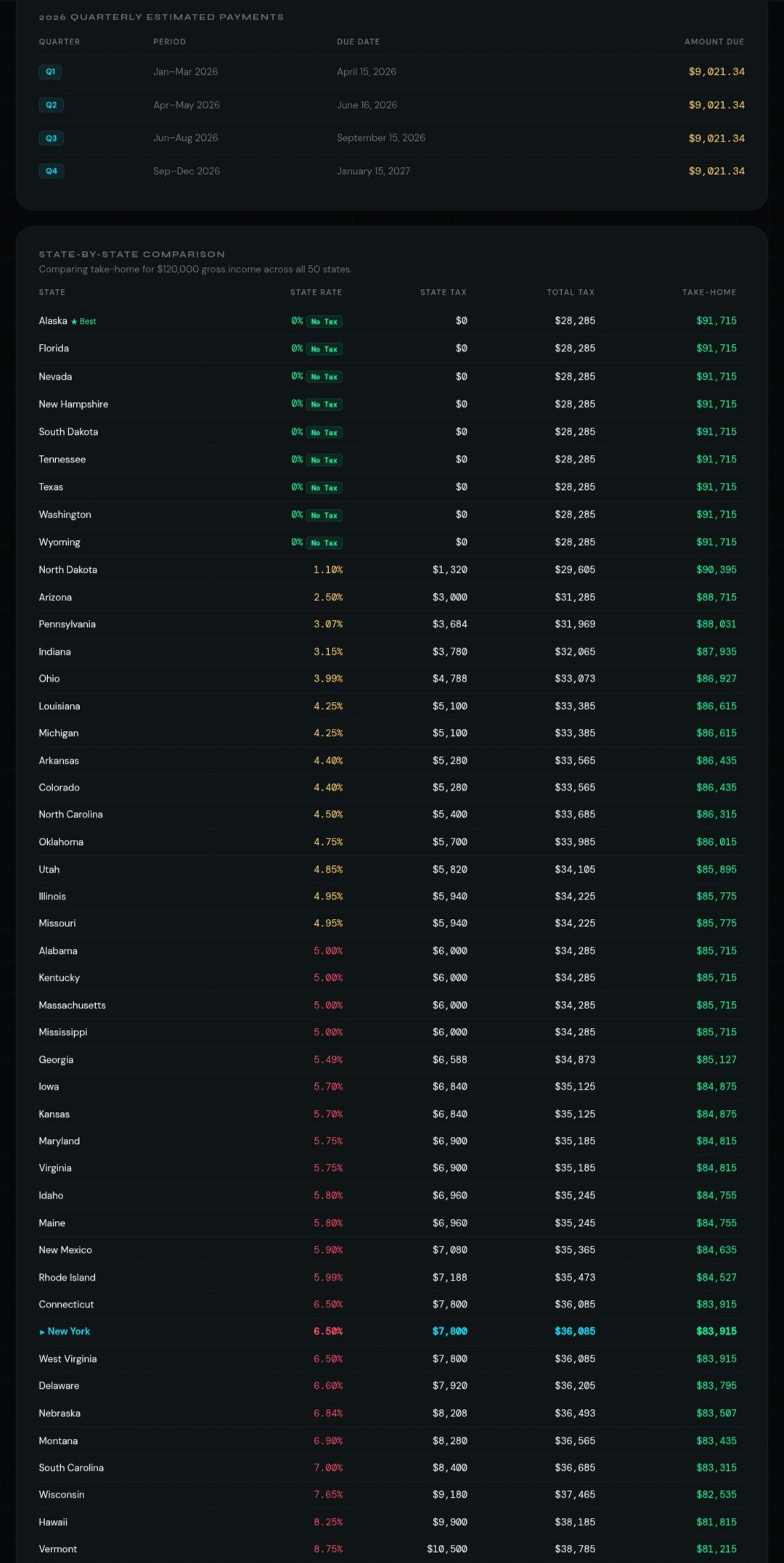Click the No Tax badge in Florida row
The width and height of the screenshot is (784, 1563).
pos(324,349)
